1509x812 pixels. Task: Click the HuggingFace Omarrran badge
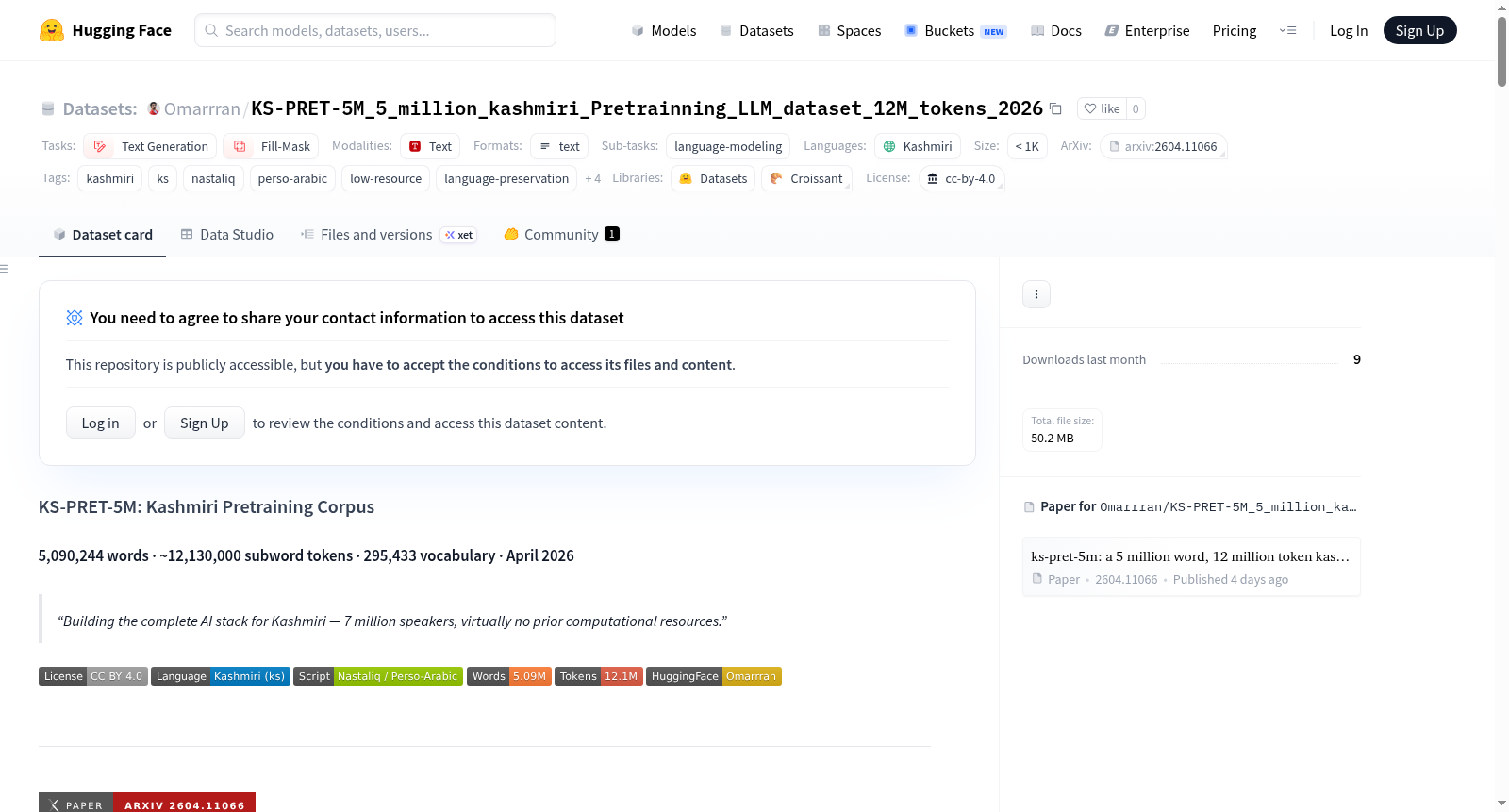(x=714, y=676)
